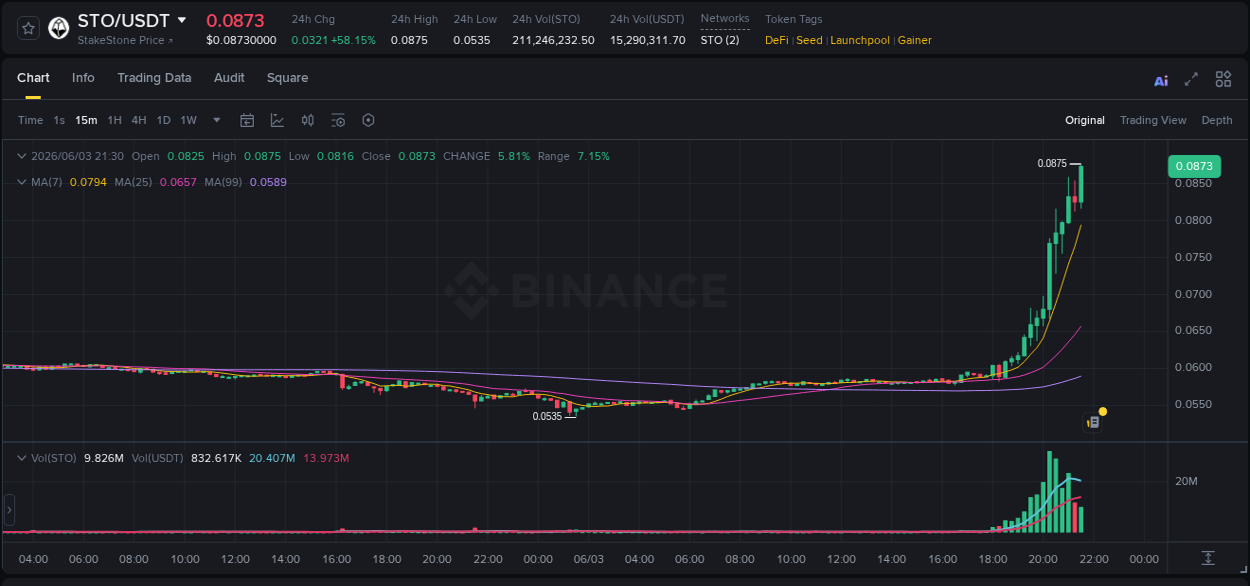The image size is (1250, 586).
Task: Open the STO/USDT pair selector dropdown
Action: pyautogui.click(x=181, y=20)
